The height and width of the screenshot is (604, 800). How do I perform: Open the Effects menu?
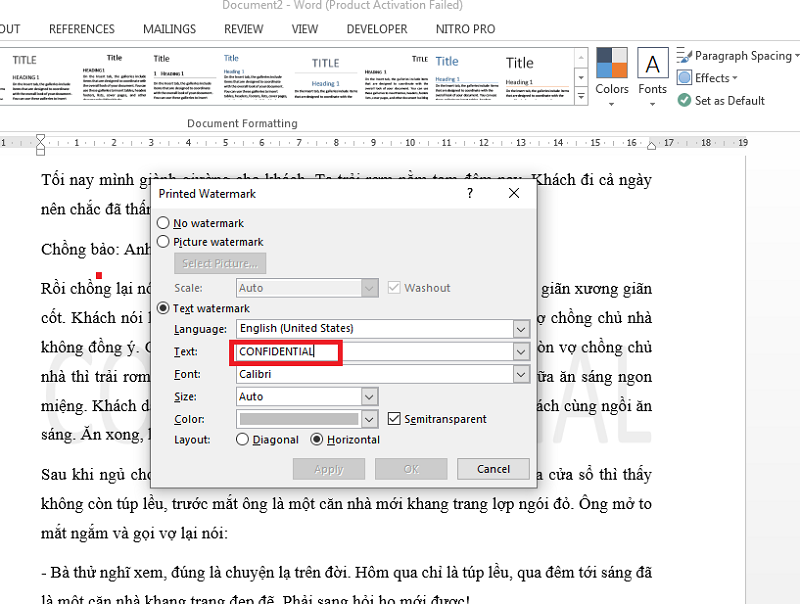click(707, 78)
